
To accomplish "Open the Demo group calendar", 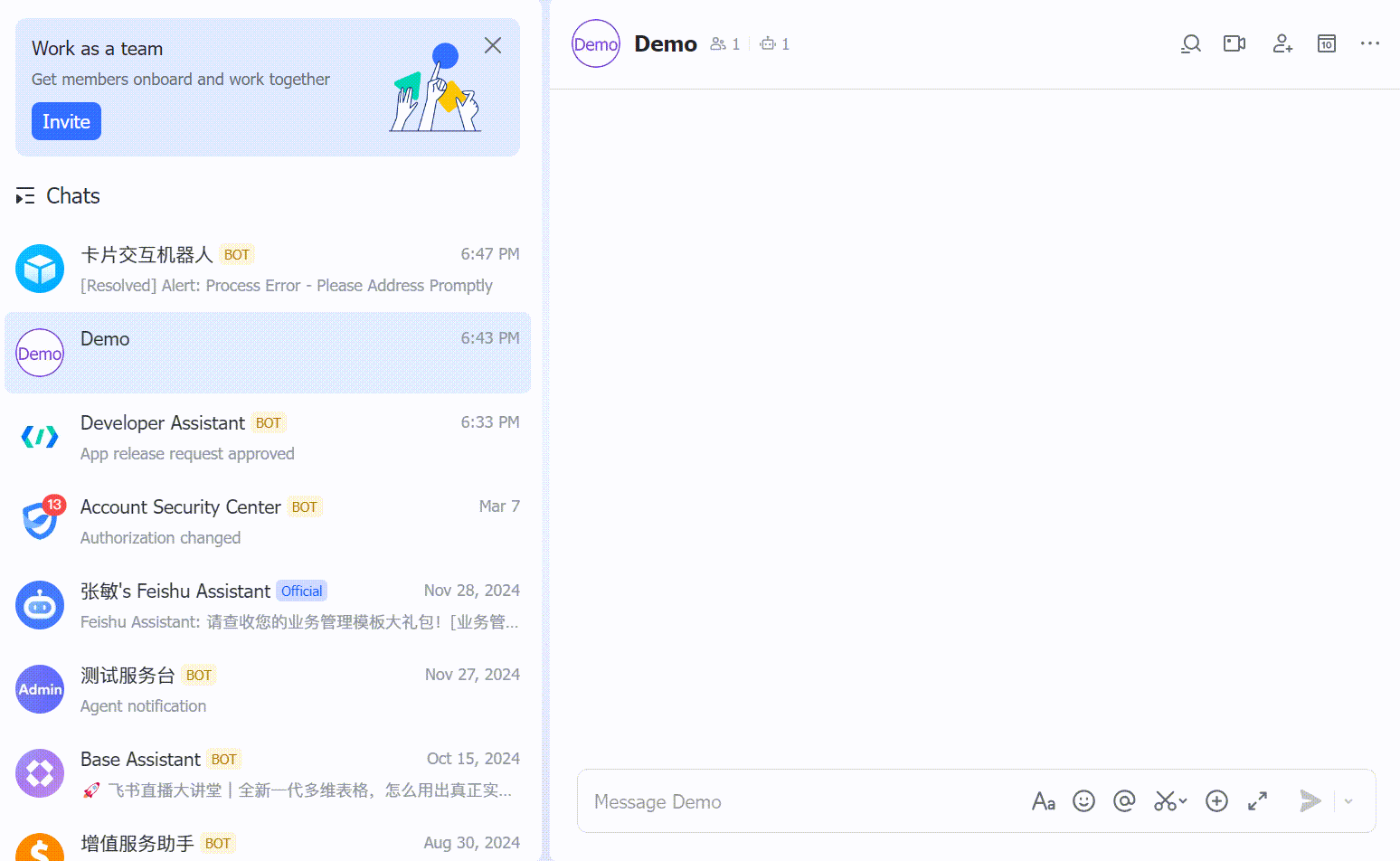I will [1327, 43].
